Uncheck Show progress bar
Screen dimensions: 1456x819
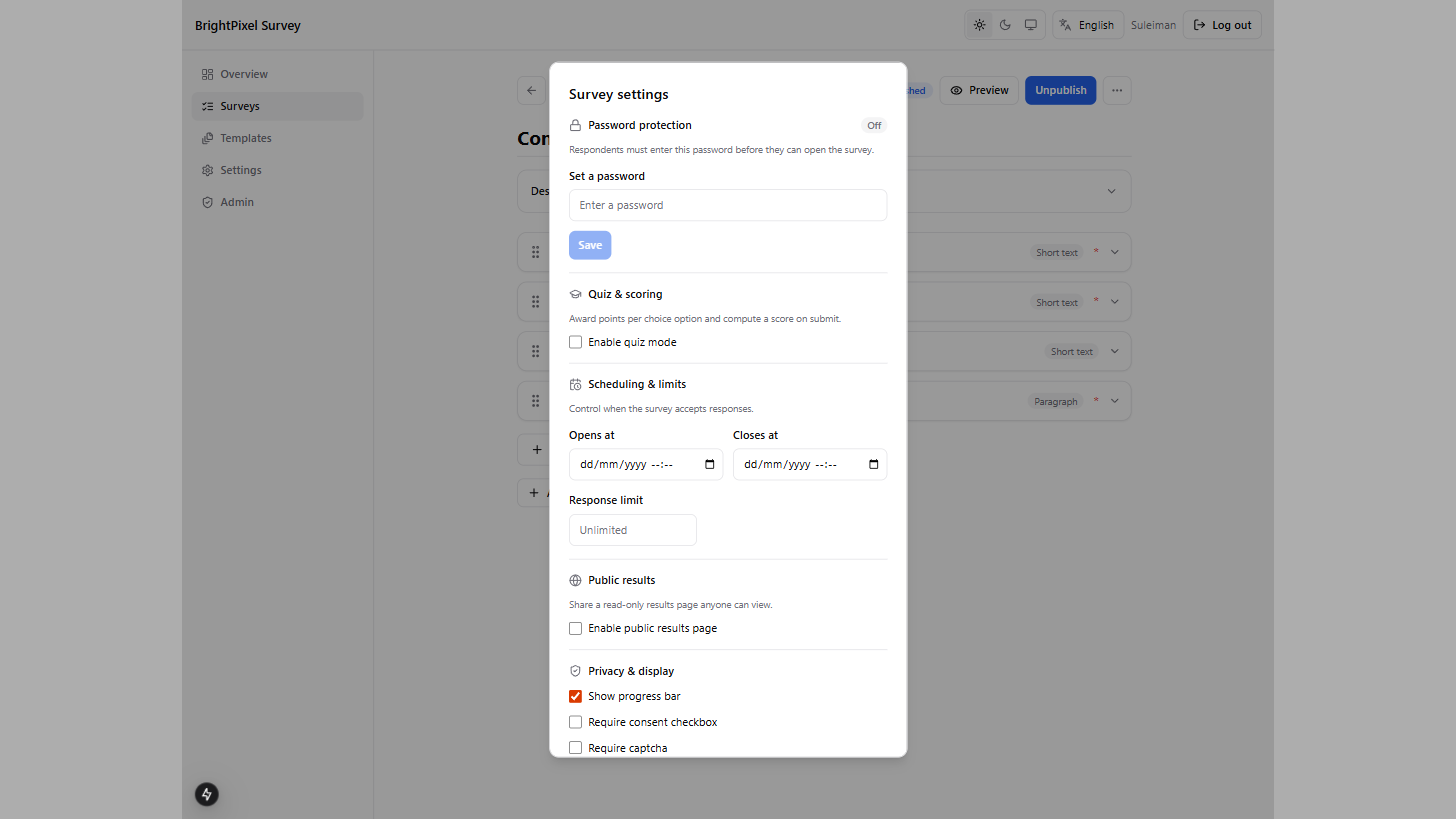point(575,696)
